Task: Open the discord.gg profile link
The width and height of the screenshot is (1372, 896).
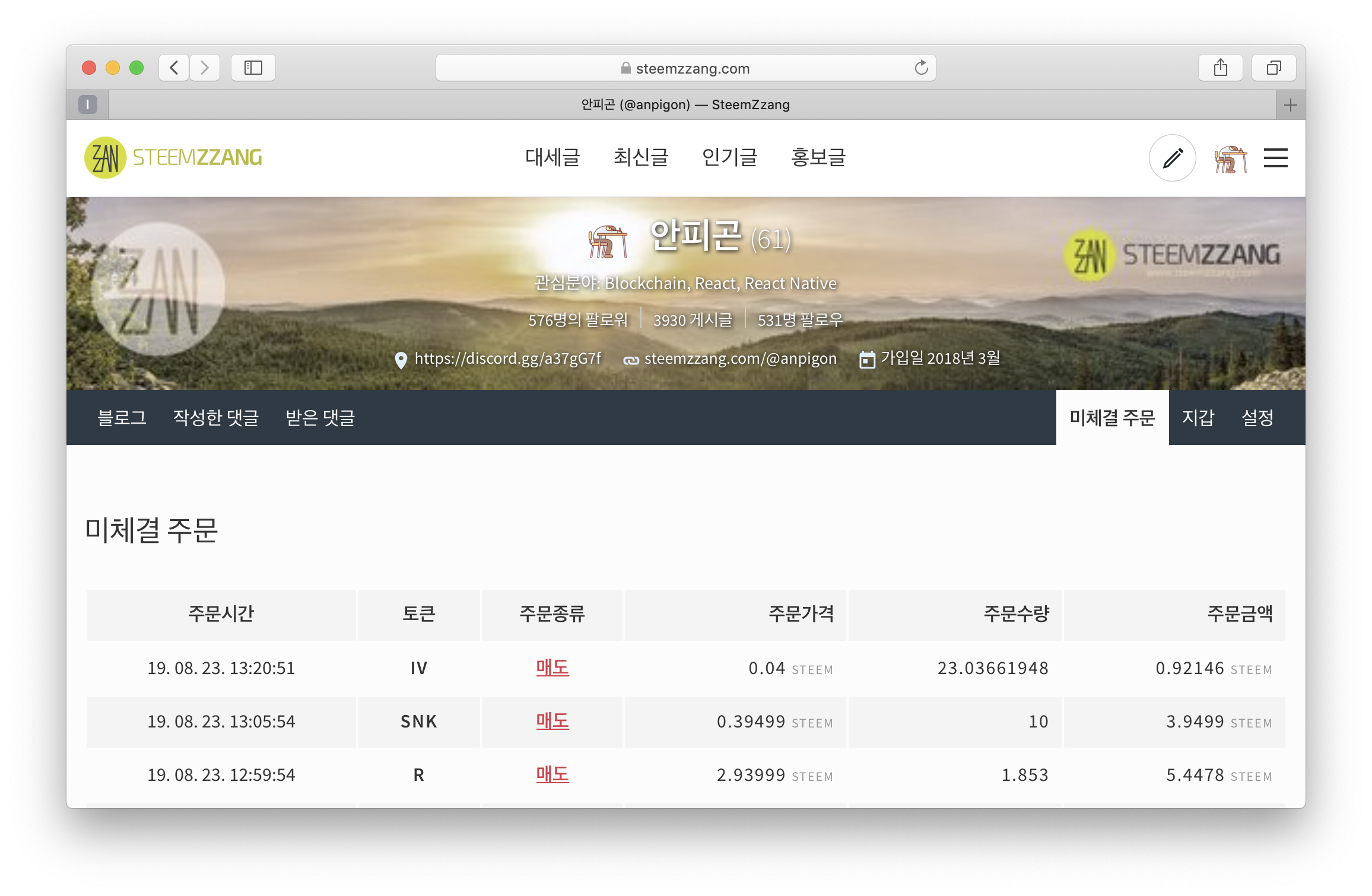Action: (507, 358)
